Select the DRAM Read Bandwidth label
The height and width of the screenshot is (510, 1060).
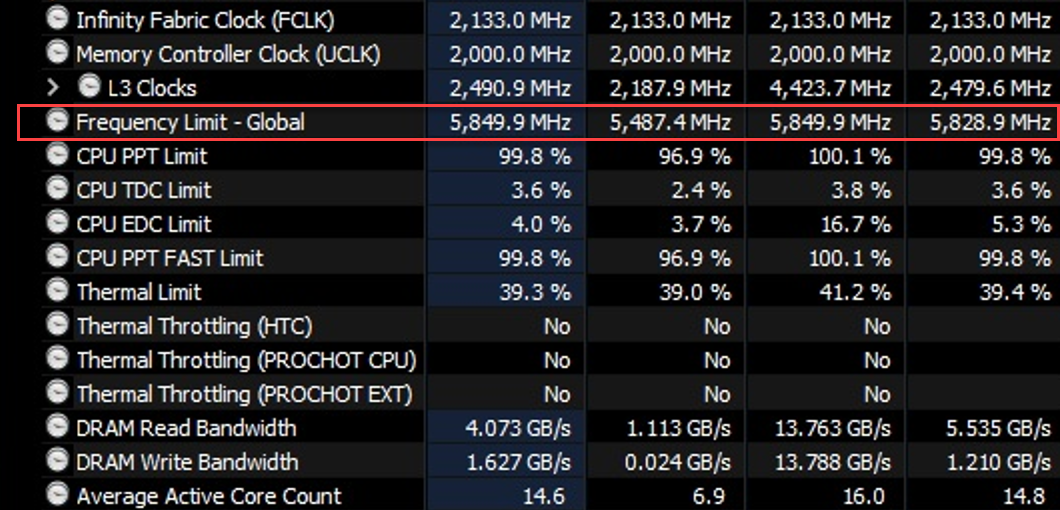[186, 428]
